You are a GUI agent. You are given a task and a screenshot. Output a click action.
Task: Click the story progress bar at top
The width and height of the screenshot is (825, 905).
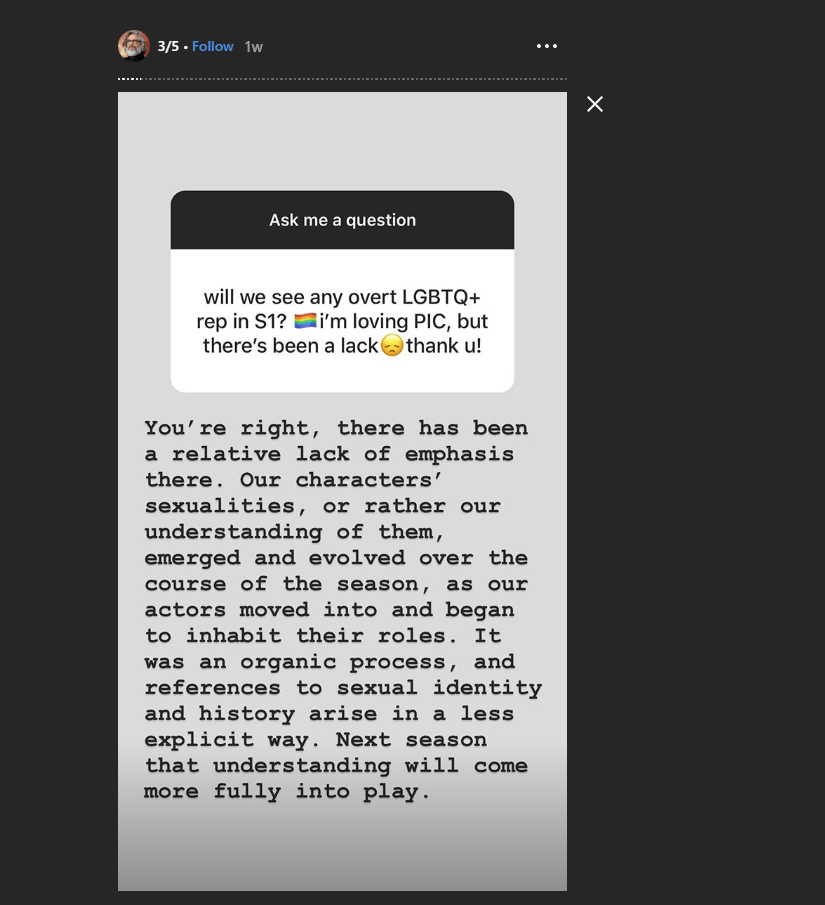(x=342, y=79)
